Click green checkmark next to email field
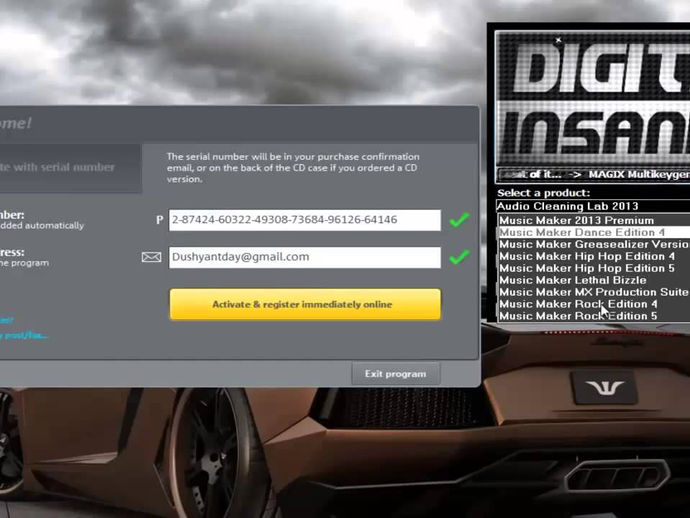Viewport: 690px width, 518px height. (459, 257)
